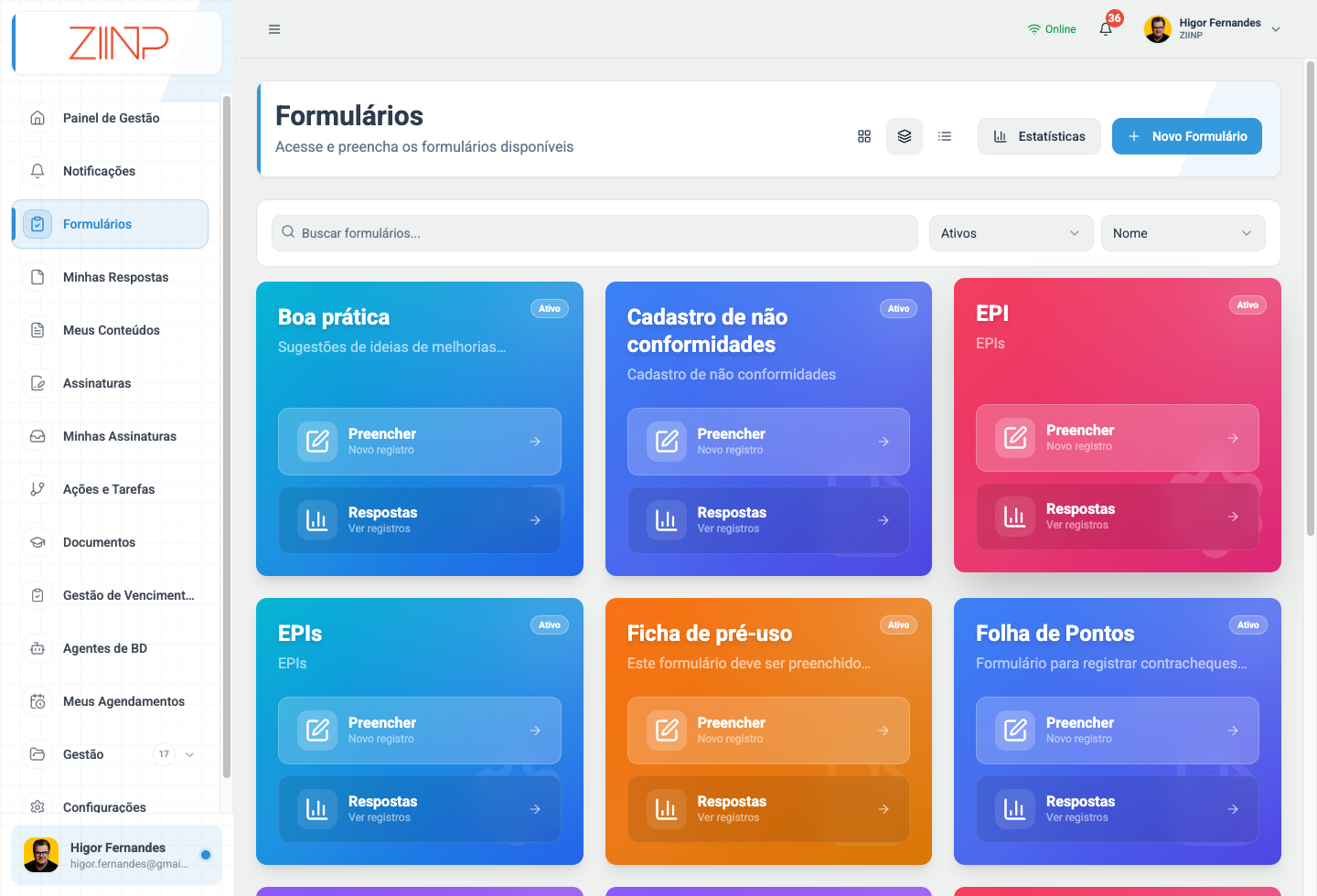
Task: Select the stacked layers view icon
Action: coord(905,136)
